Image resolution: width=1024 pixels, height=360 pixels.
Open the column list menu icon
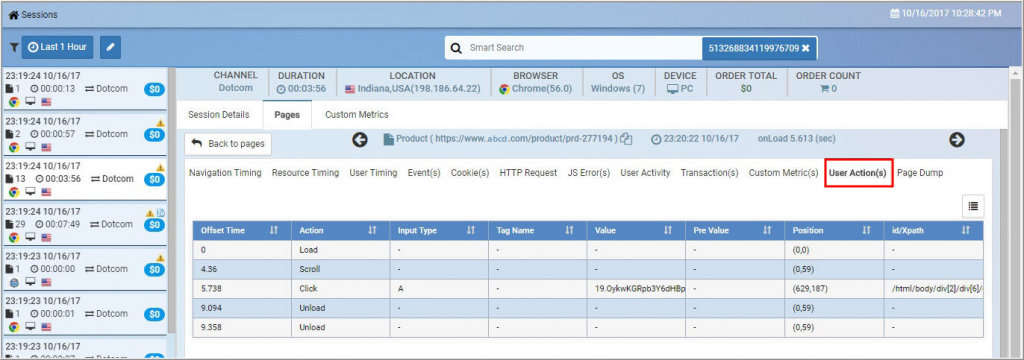pos(973,206)
